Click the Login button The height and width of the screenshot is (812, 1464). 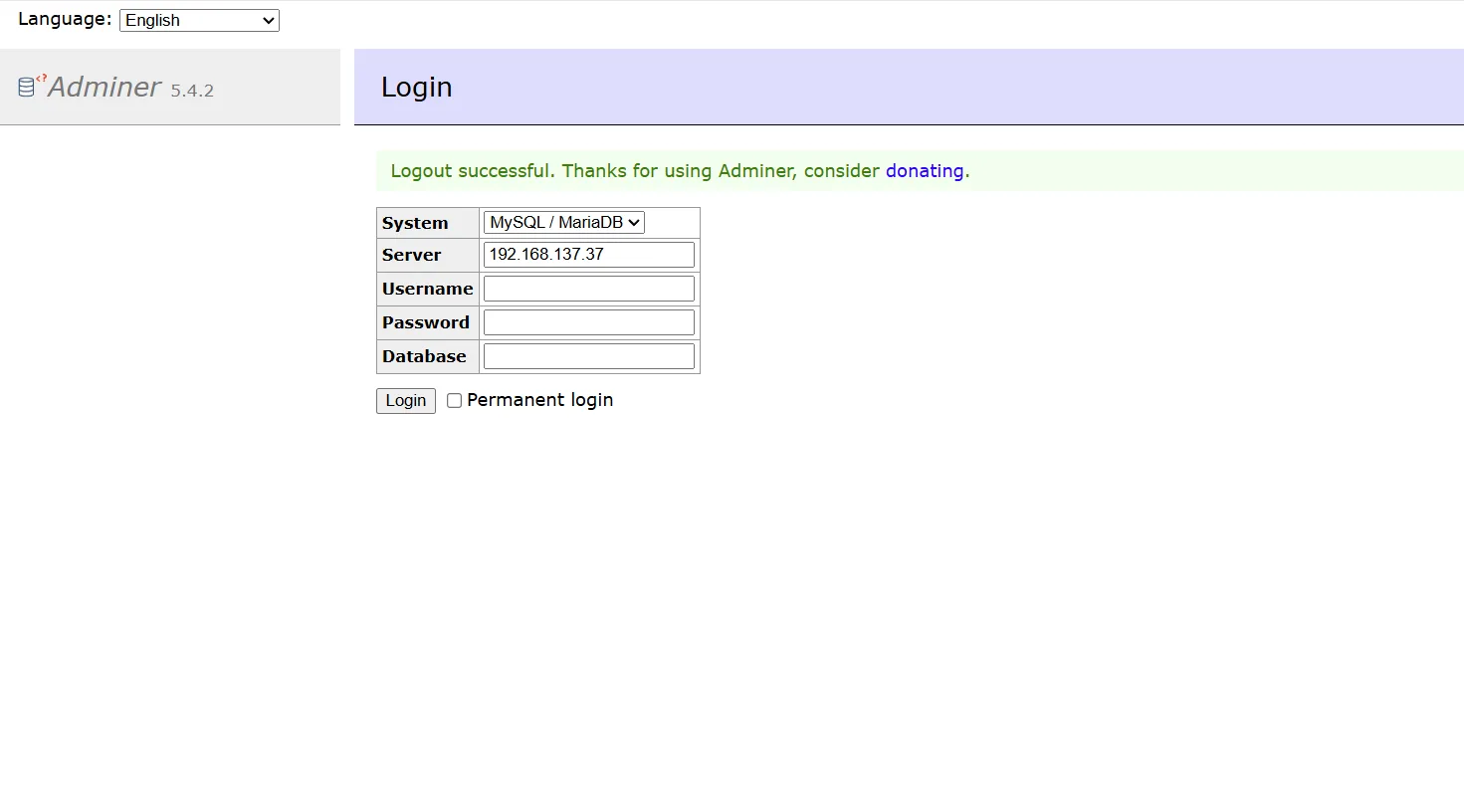[406, 400]
